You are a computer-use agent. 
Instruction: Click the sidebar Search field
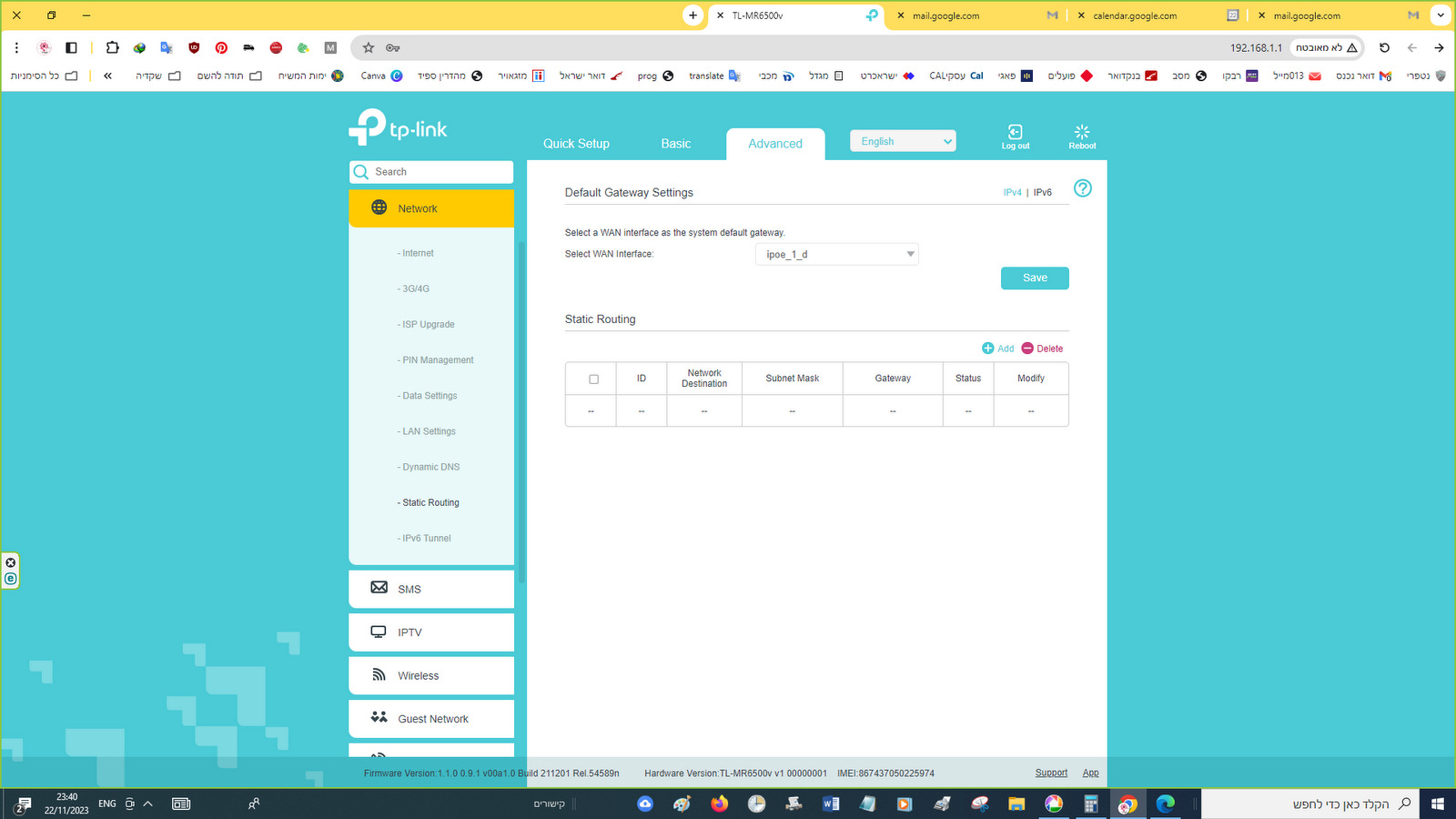point(431,172)
